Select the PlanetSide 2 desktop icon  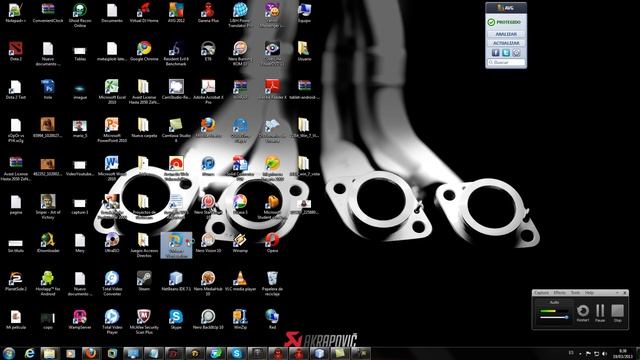(16, 282)
